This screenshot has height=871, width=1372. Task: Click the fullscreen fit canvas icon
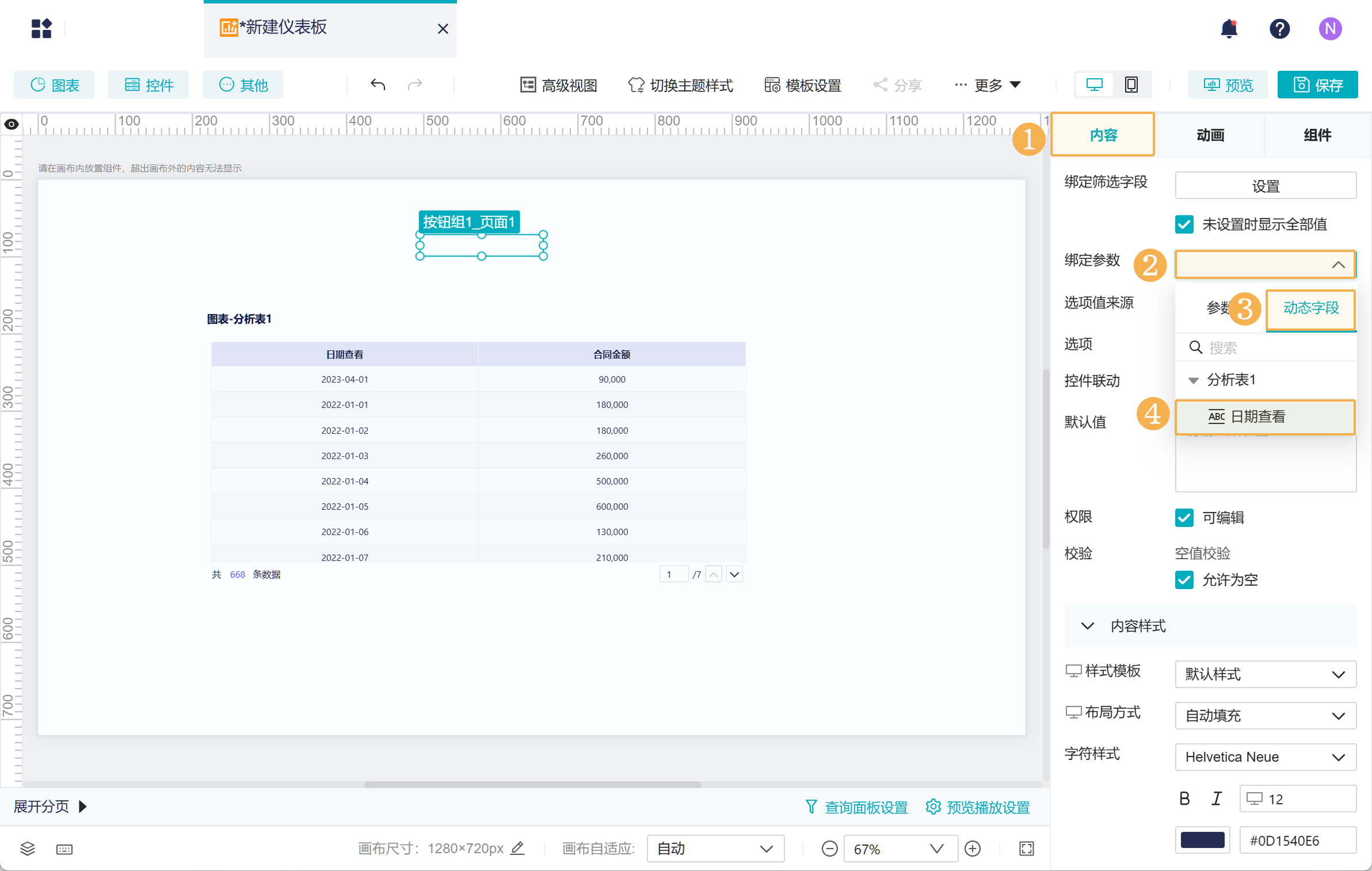coord(1026,849)
